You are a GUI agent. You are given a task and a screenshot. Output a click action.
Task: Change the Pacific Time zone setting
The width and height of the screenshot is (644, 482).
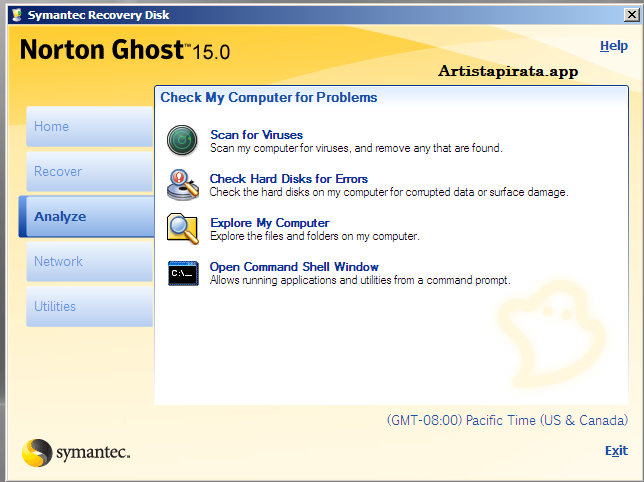507,420
